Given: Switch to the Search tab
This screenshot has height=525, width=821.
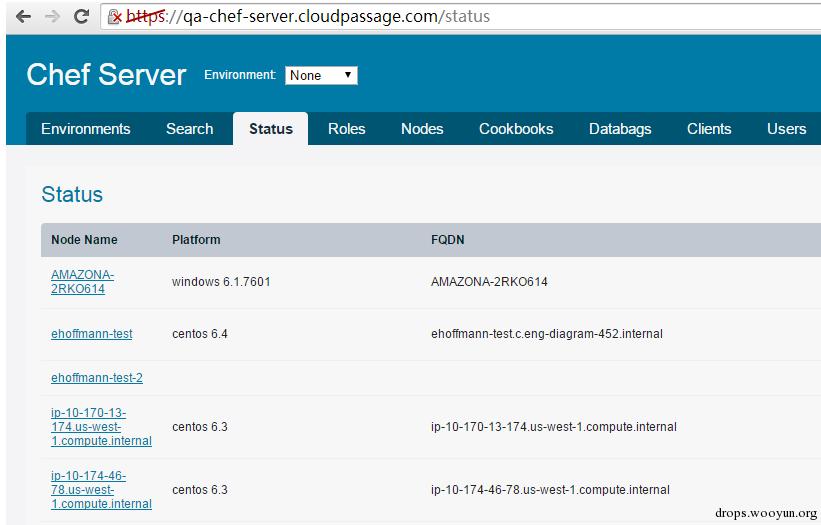Looking at the screenshot, I should click(x=190, y=129).
